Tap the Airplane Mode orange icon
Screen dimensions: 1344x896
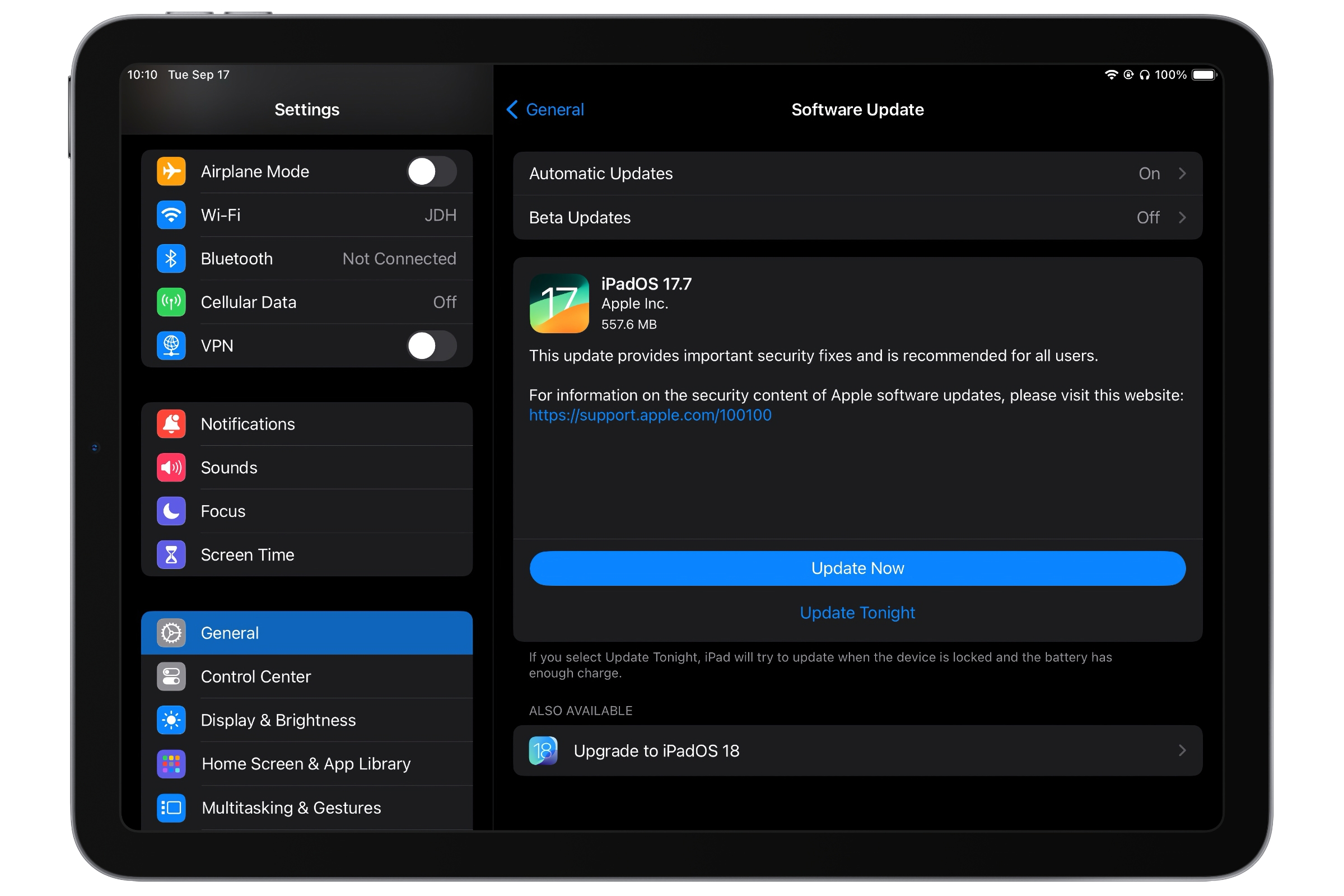pyautogui.click(x=171, y=171)
